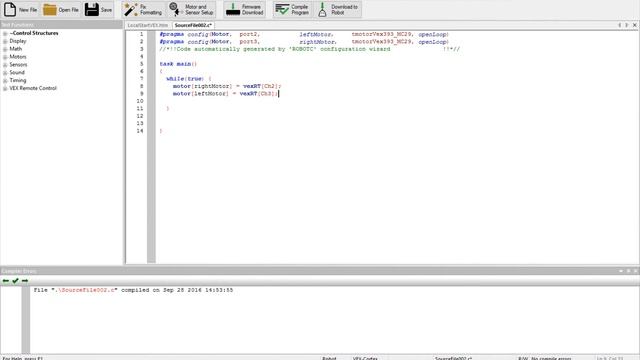
Task: Click the motor[leftMotor] = vexRT[Ch3] line
Action: click(225, 93)
